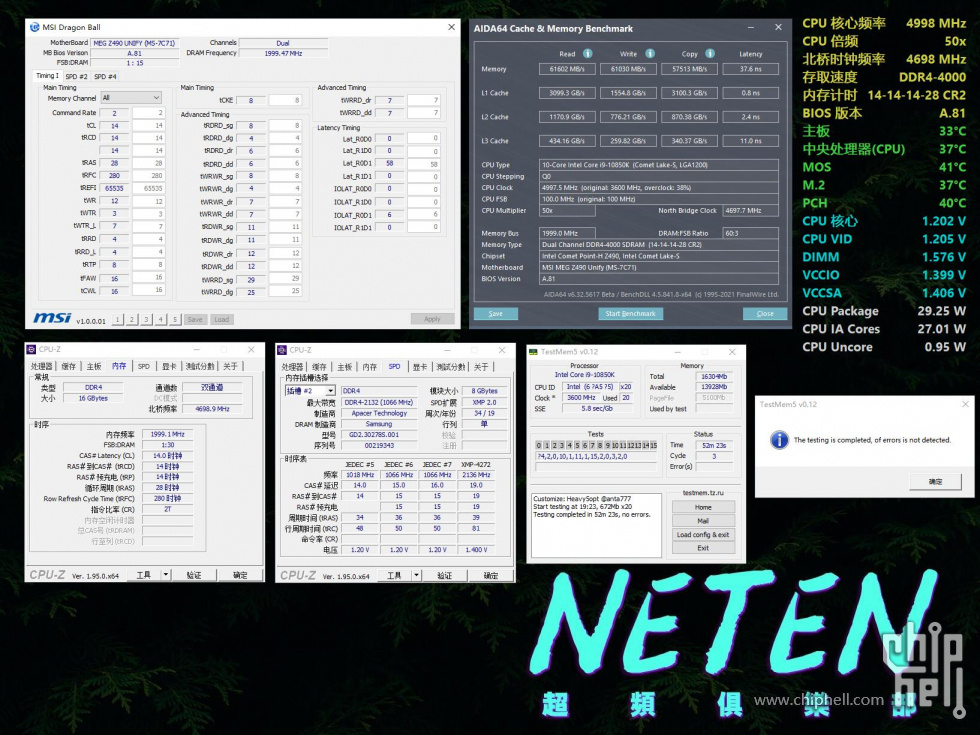Open the 测试分数 tab in the CPU-Z SPD slot window

click(x=450, y=367)
